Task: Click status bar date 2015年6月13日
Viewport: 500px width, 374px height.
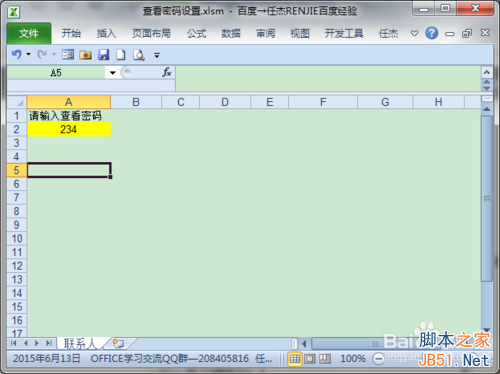Action: (47, 359)
